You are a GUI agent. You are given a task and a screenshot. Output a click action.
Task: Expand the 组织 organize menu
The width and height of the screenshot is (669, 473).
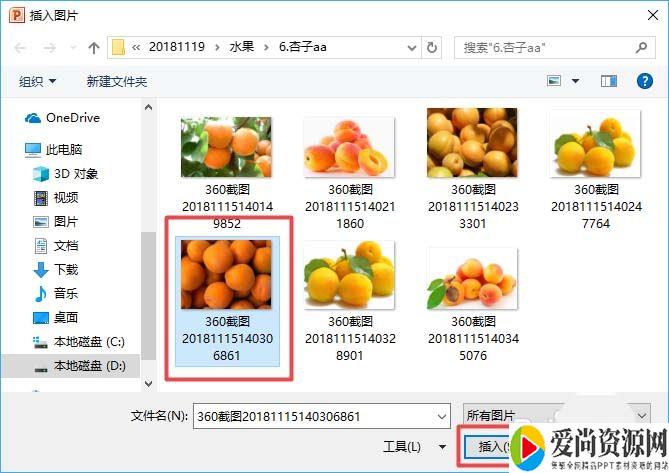pos(38,81)
